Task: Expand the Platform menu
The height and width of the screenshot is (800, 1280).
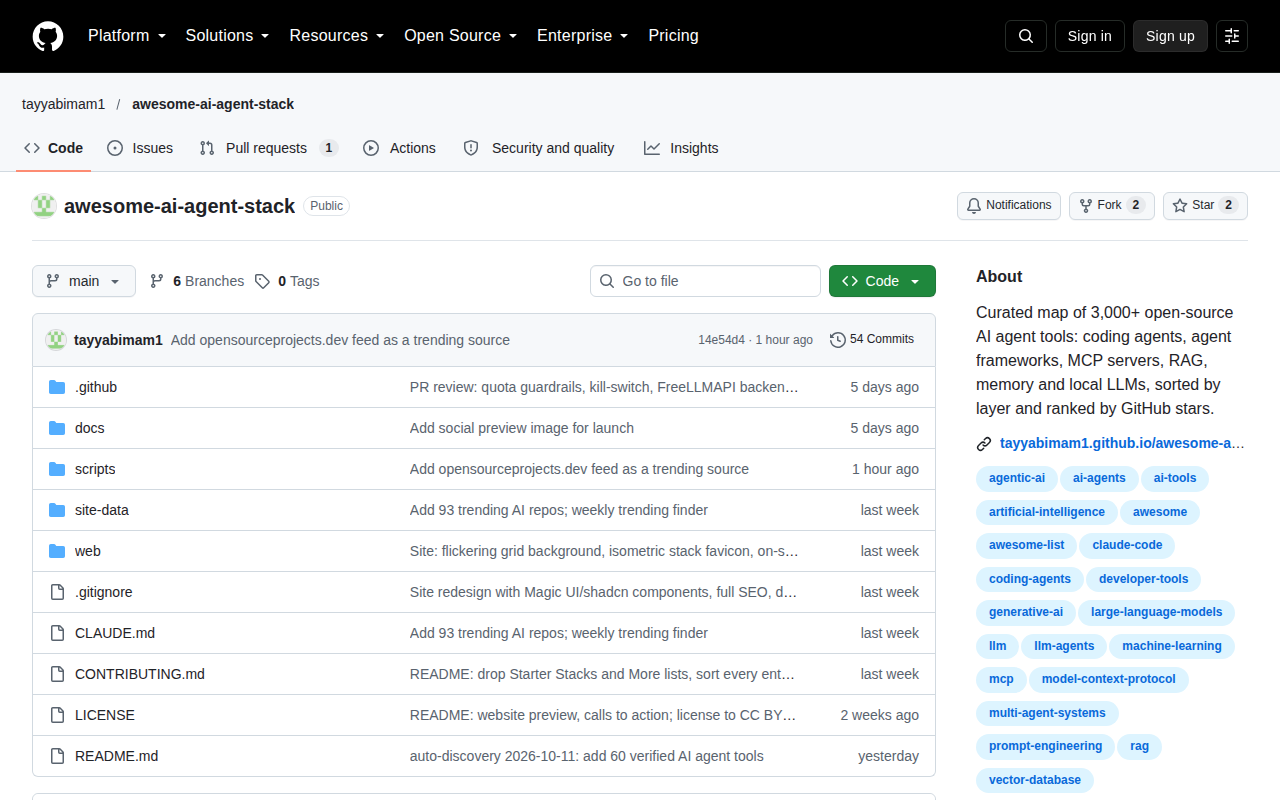Action: pyautogui.click(x=126, y=36)
